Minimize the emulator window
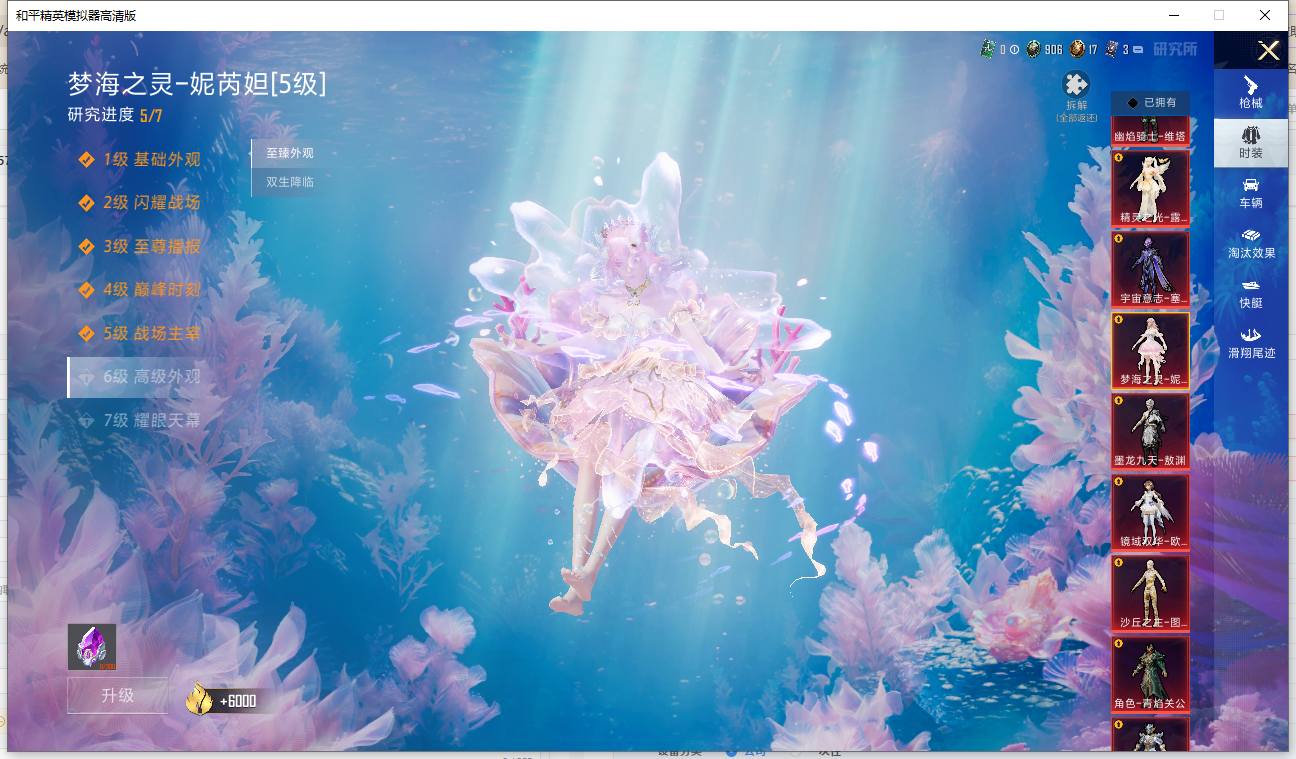The height and width of the screenshot is (759, 1296). coord(1174,15)
